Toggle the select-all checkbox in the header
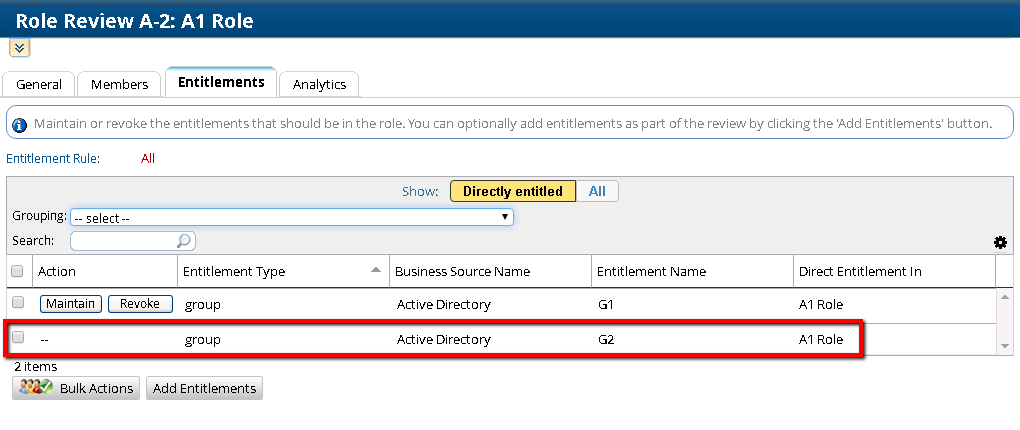 (x=17, y=271)
